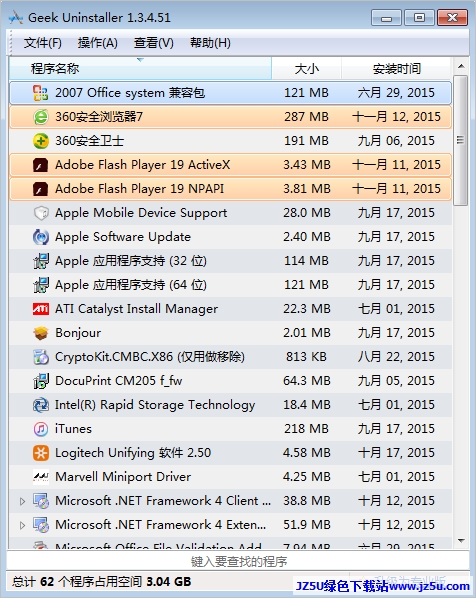Open the 帮助(H) menu

coord(211,43)
